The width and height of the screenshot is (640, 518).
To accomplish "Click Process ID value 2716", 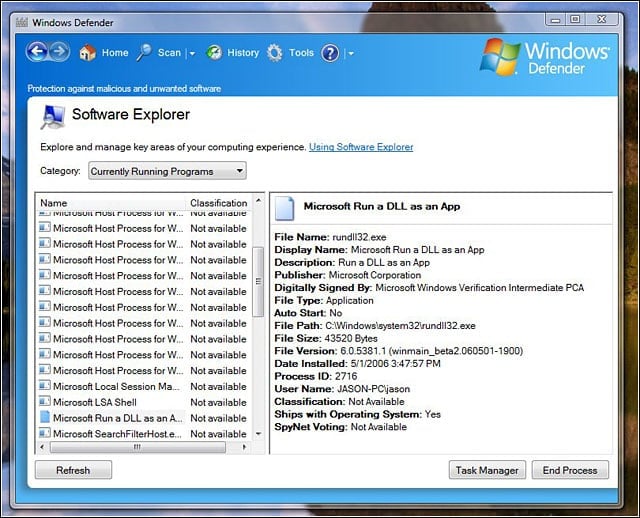I will coord(346,376).
